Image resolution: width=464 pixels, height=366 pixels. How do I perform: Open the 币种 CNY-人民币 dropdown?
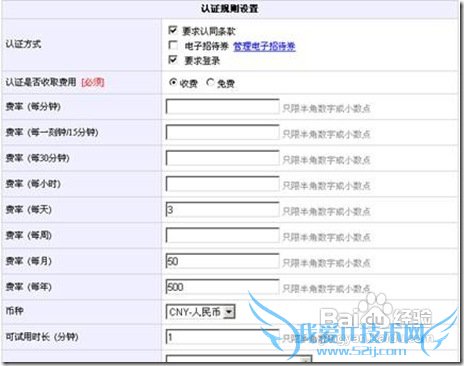(201, 312)
